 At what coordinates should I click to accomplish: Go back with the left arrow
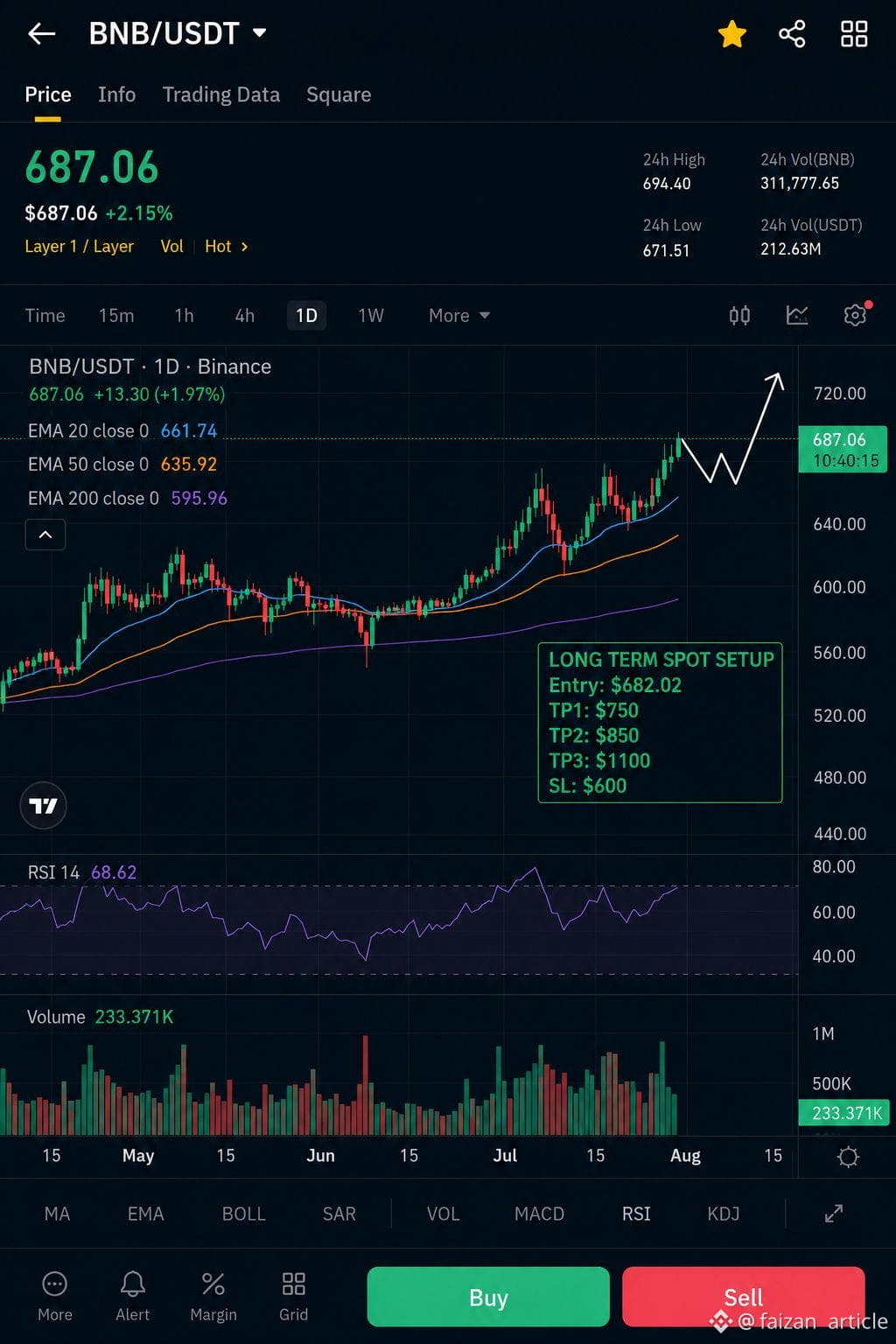pos(41,34)
